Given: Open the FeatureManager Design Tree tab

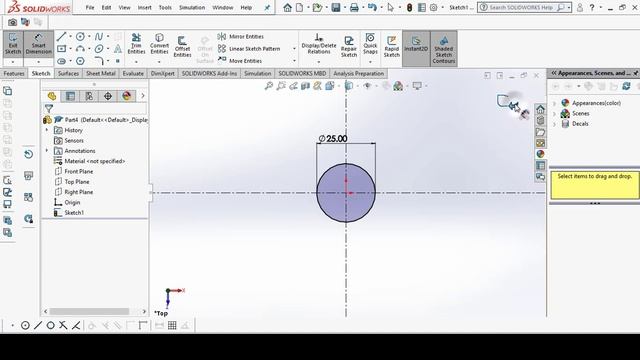Looking at the screenshot, I should tap(52, 96).
